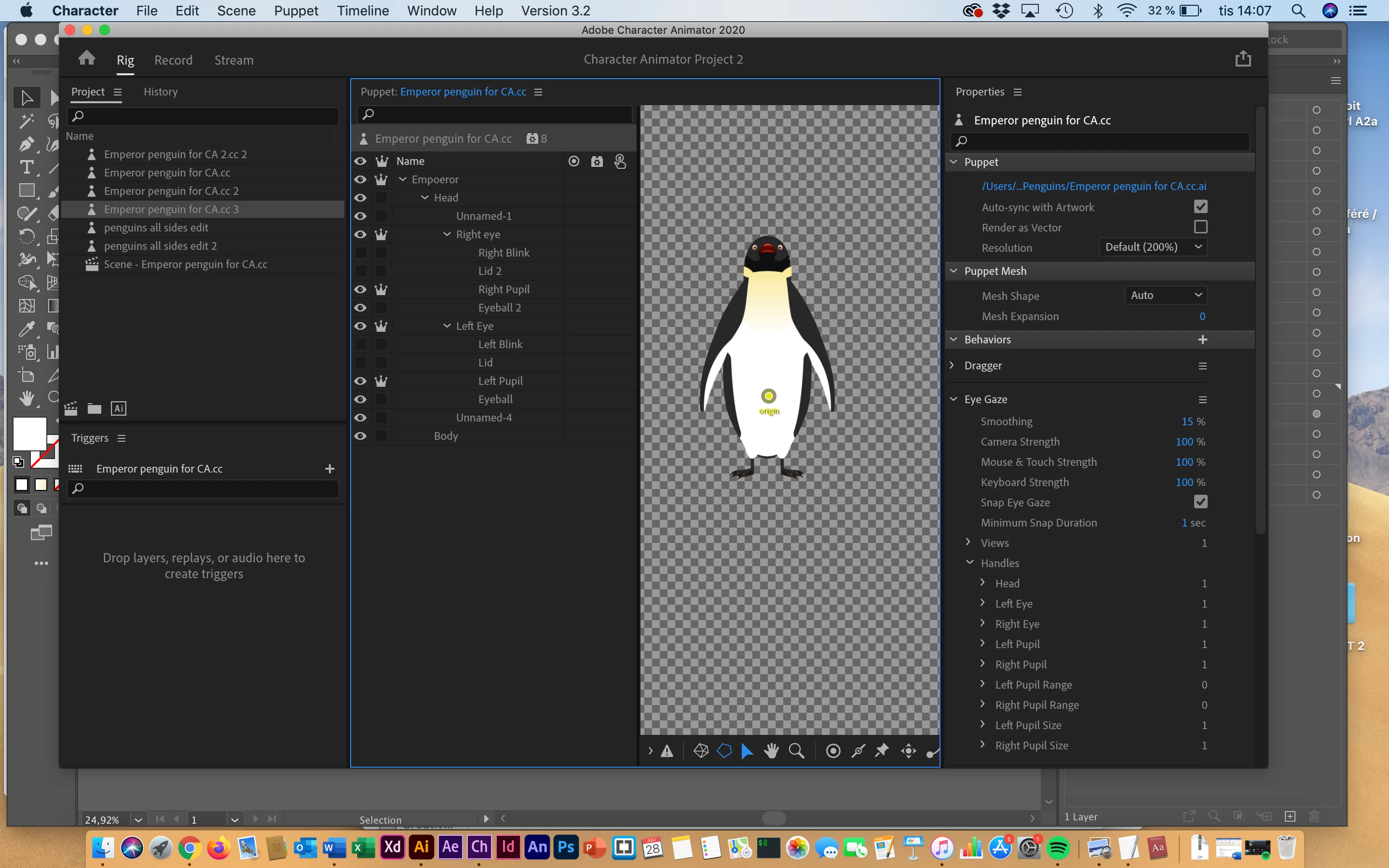The image size is (1389, 868).
Task: Switch to the Record workspace tab
Action: coord(173,60)
